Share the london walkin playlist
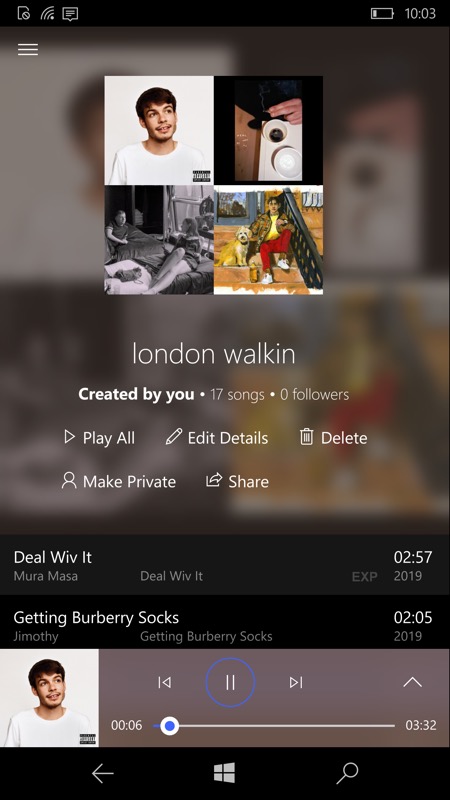The height and width of the screenshot is (800, 450). point(237,481)
